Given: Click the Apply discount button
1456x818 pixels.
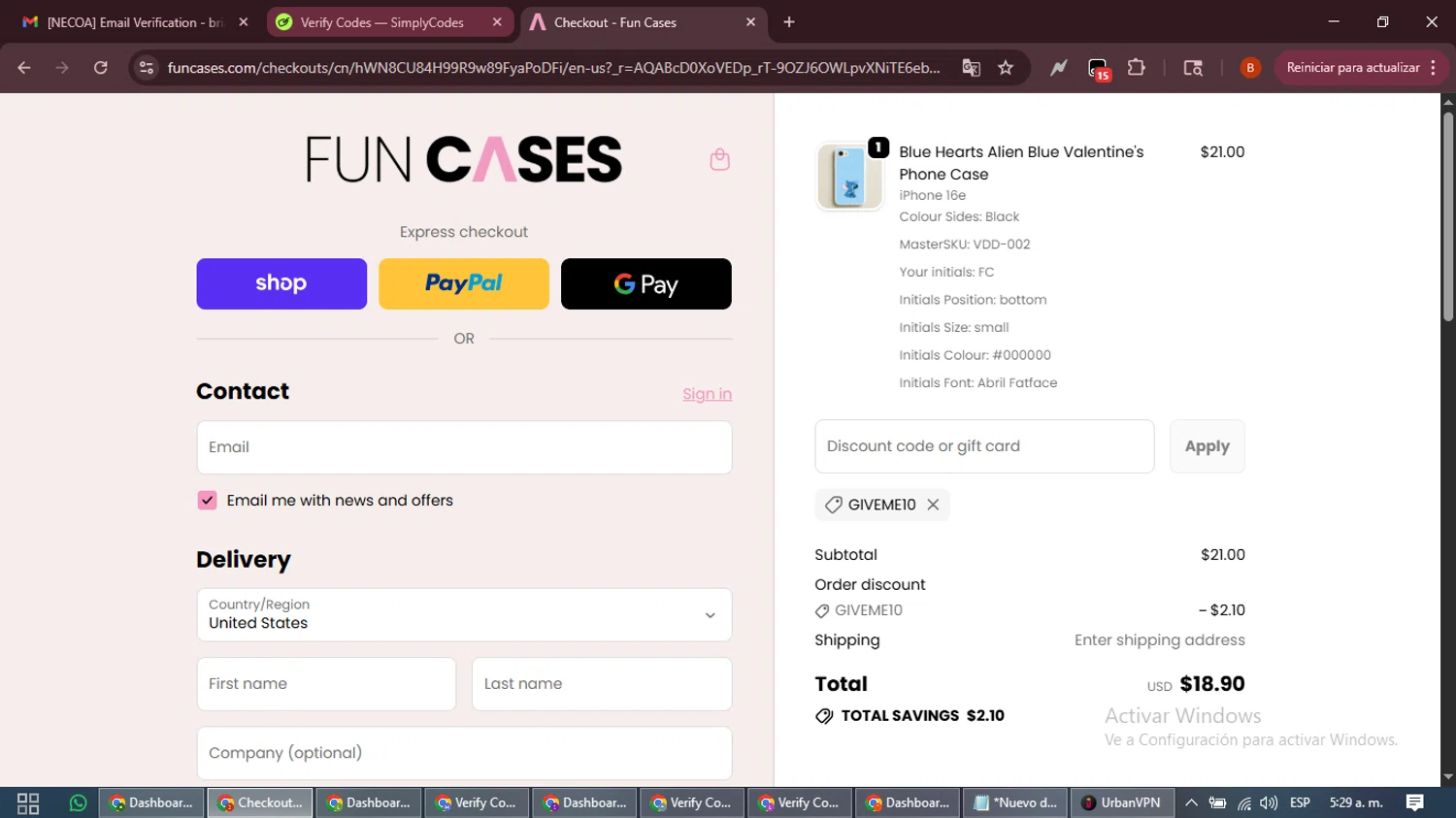Looking at the screenshot, I should pyautogui.click(x=1207, y=446).
